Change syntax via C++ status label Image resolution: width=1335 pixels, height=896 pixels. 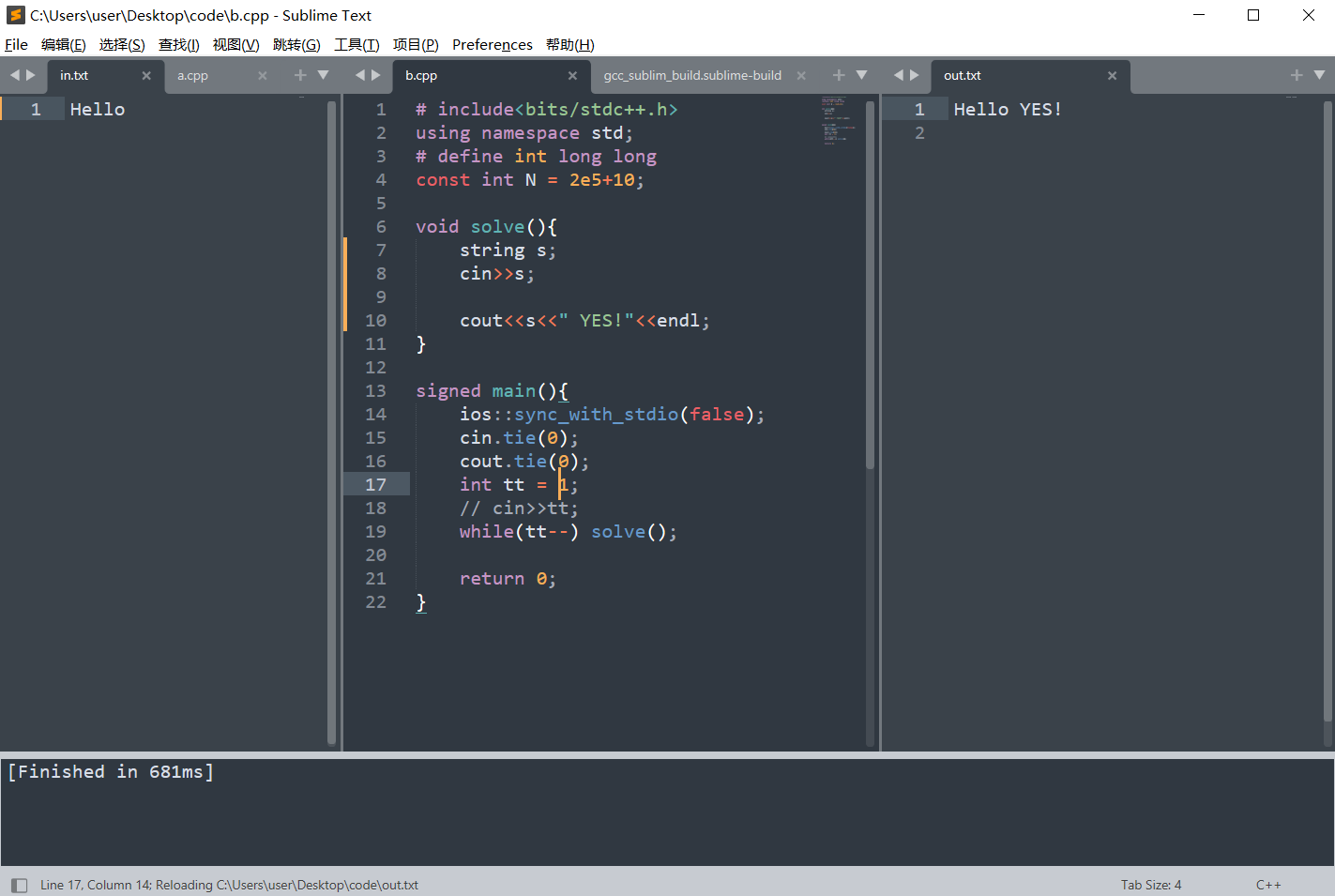pos(1267,885)
